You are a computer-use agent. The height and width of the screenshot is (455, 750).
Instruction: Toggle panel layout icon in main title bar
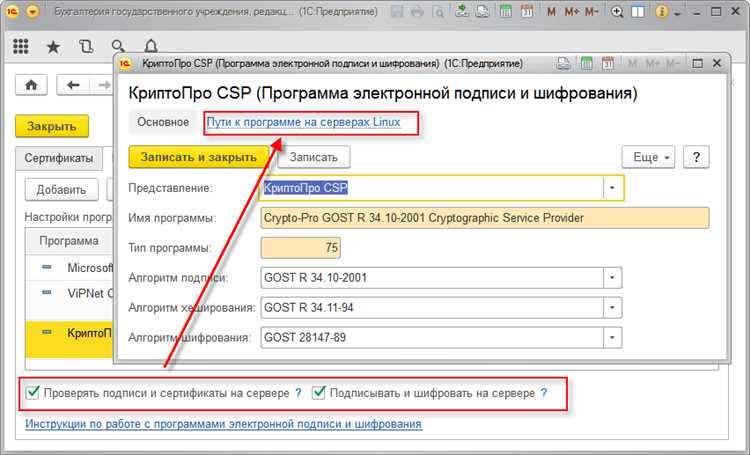[x=638, y=11]
